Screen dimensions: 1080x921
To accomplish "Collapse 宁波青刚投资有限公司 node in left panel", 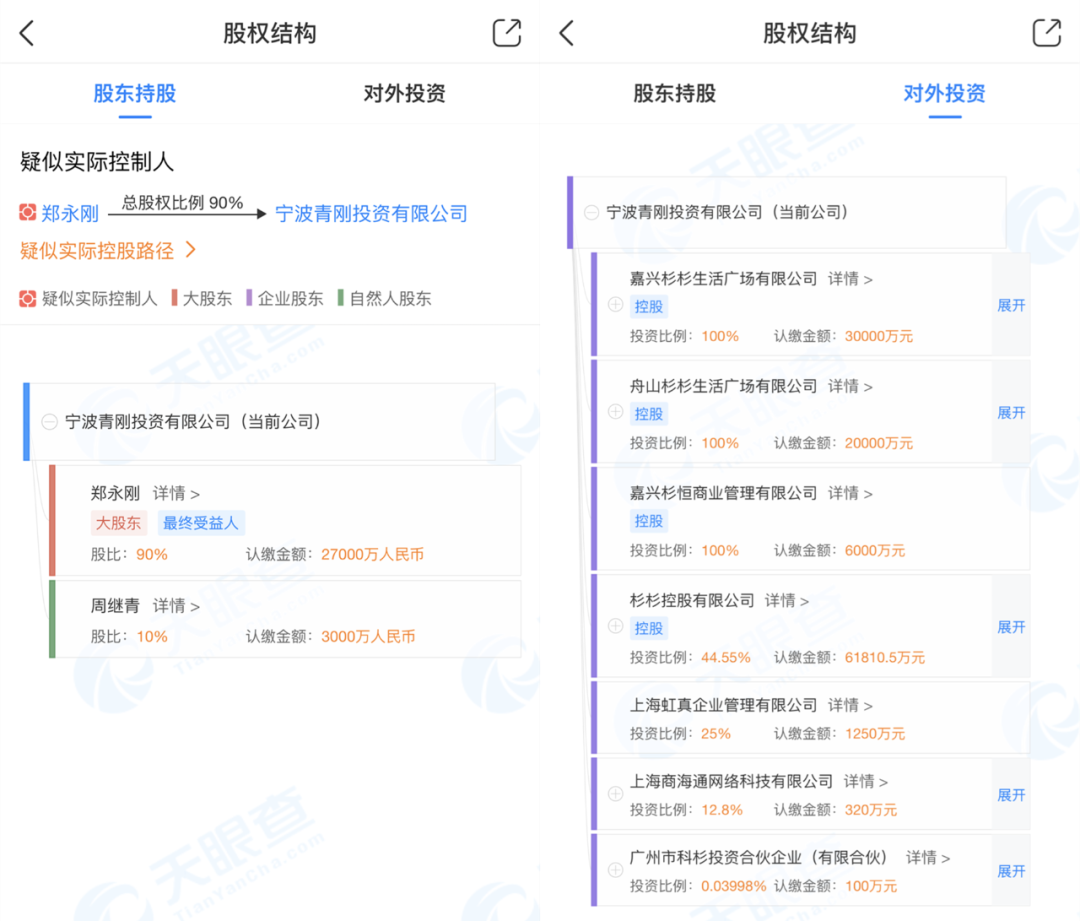I will click(50, 422).
